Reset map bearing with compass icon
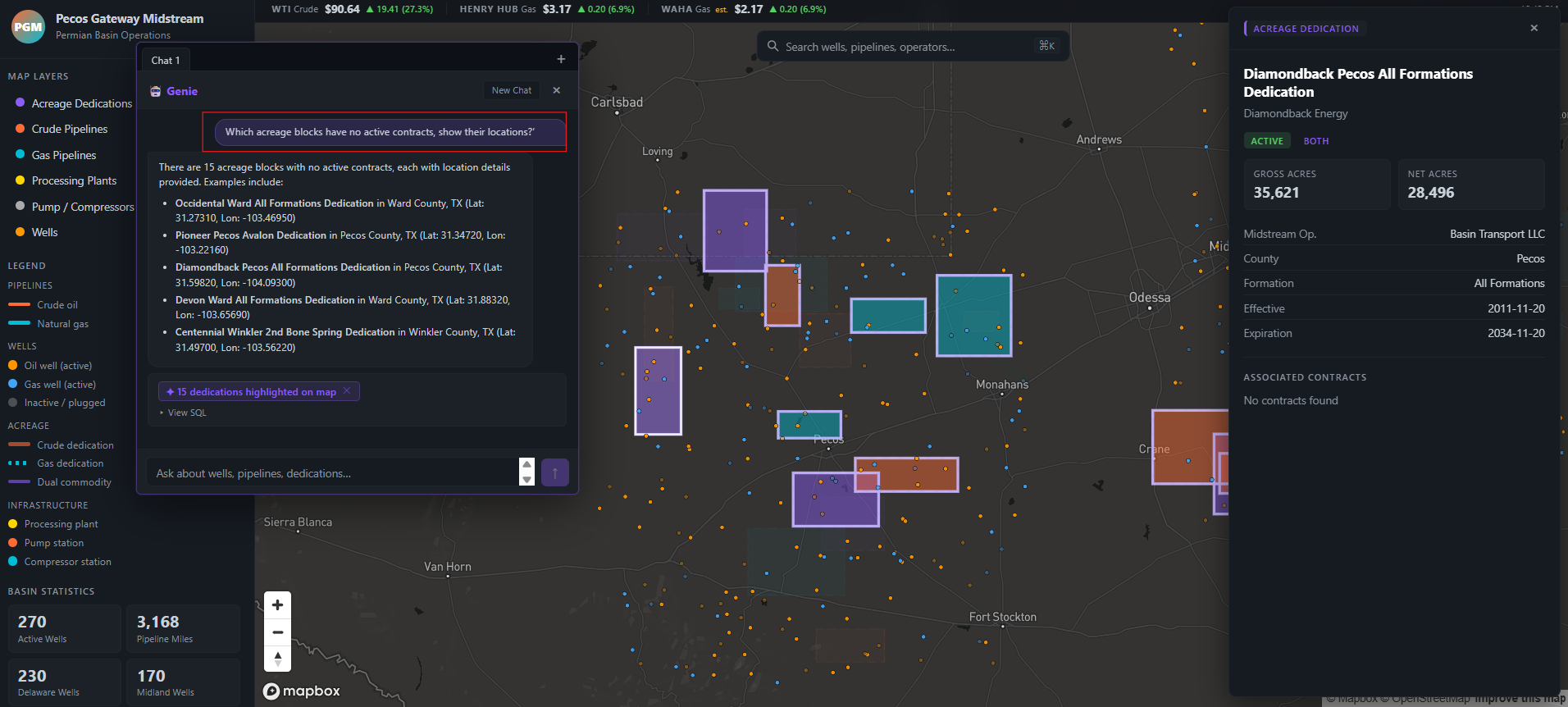1568x707 pixels. (277, 659)
